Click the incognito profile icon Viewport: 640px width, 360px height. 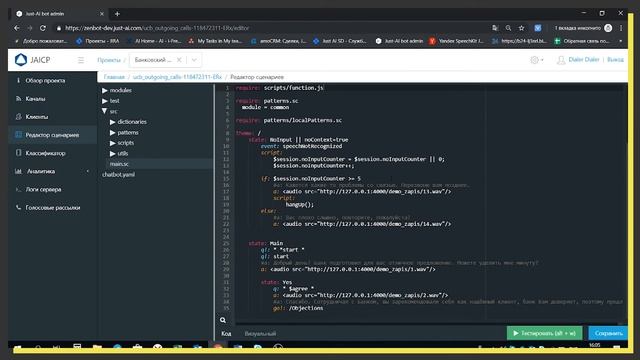click(x=608, y=28)
